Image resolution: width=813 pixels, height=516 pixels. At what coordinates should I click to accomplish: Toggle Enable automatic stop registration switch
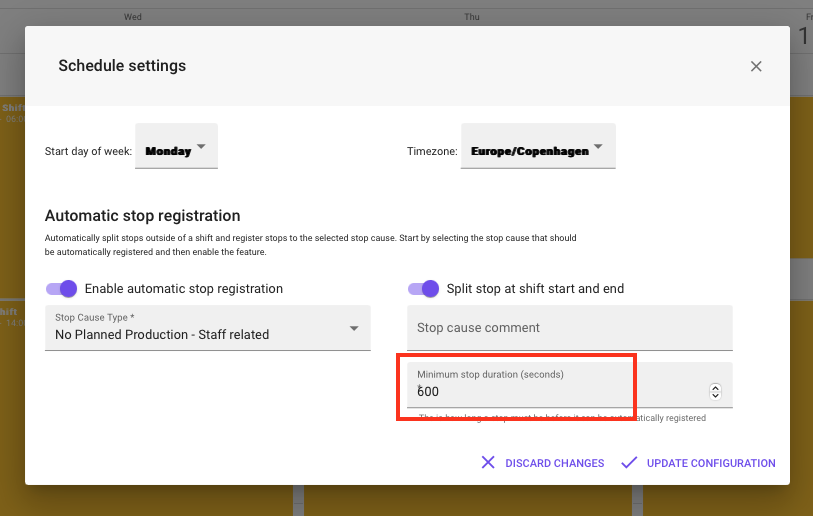[61, 288]
